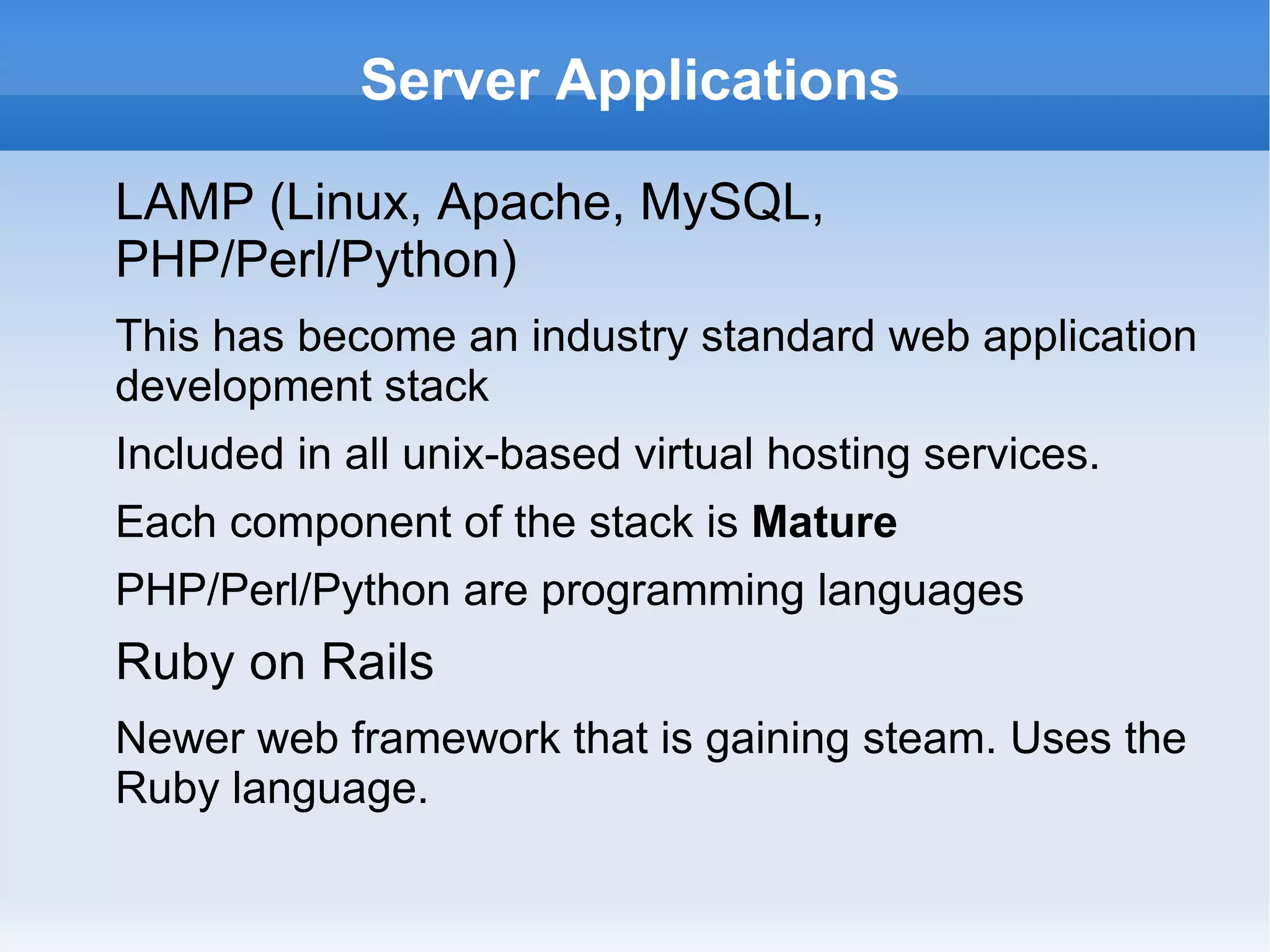Click the 'Ruby language.' last line
1270x952 pixels.
272,789
